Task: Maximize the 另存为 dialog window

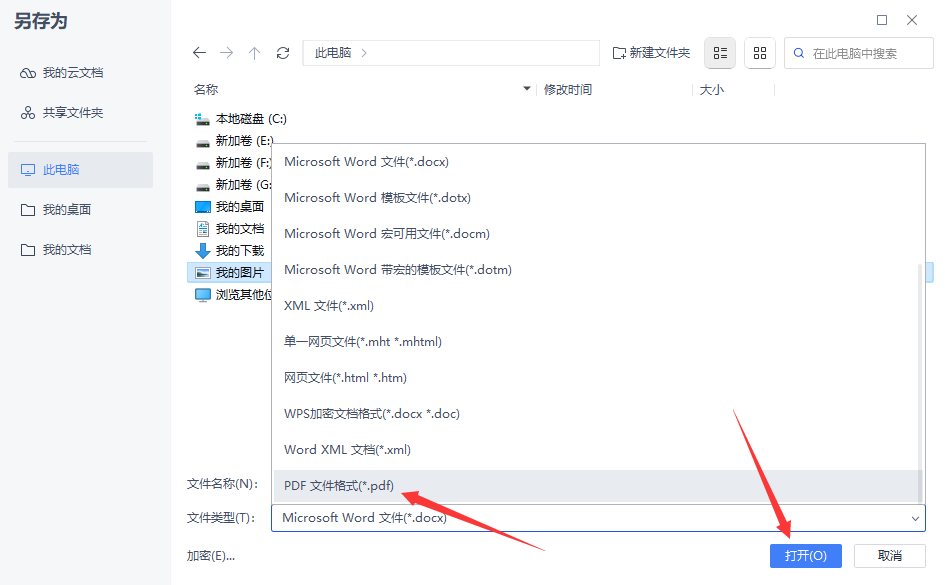Action: pos(882,20)
